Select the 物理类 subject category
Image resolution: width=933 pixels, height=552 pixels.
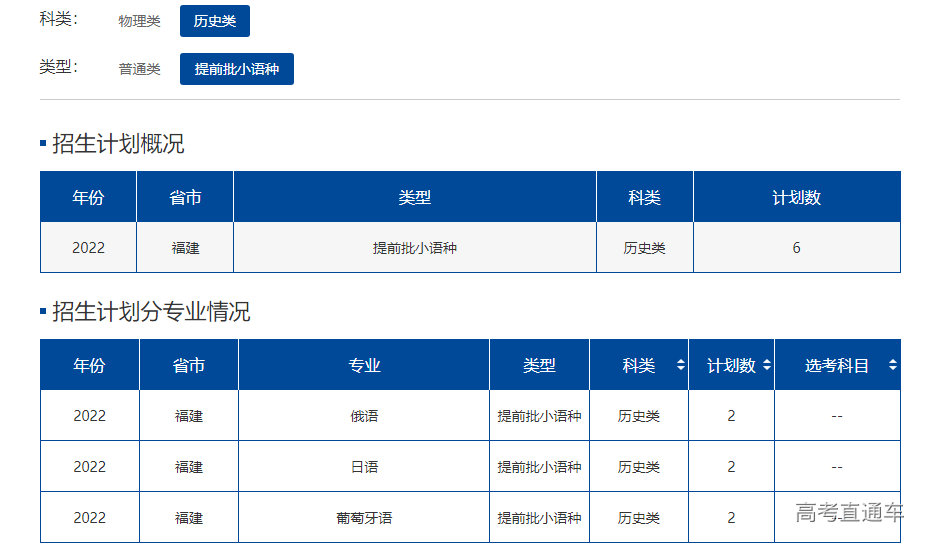tap(139, 21)
